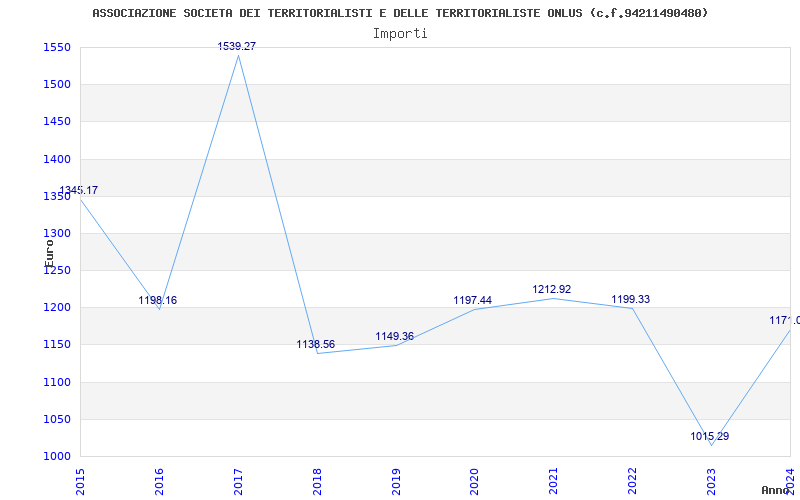This screenshot has height=500, width=800.
Task: Click the 'Euro' y-axis title
Action: point(49,254)
